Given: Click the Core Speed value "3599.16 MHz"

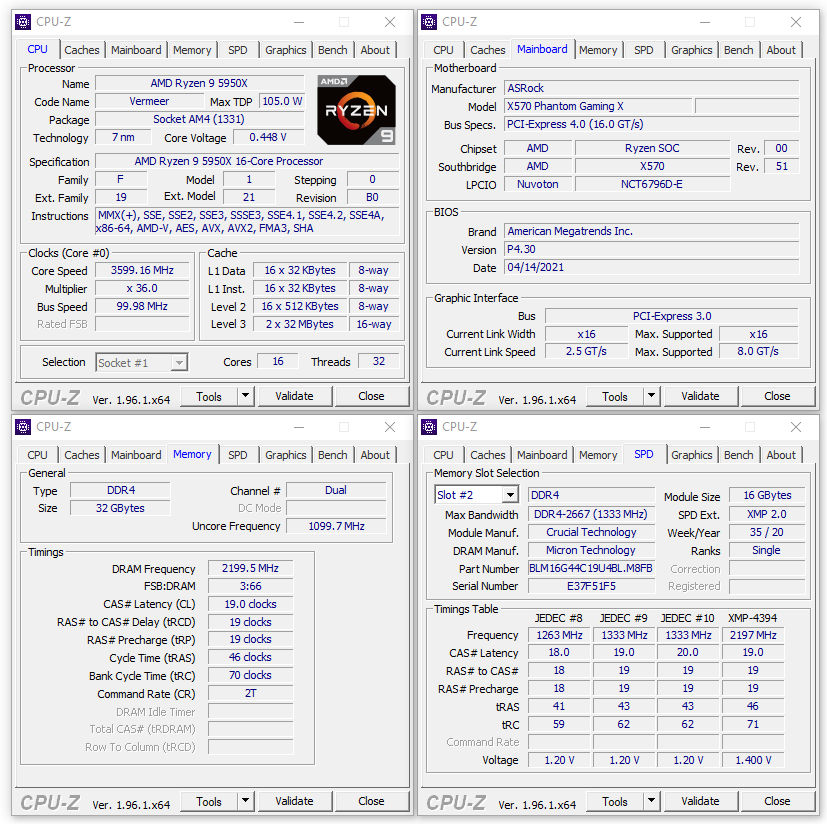Looking at the screenshot, I should pos(142,271).
